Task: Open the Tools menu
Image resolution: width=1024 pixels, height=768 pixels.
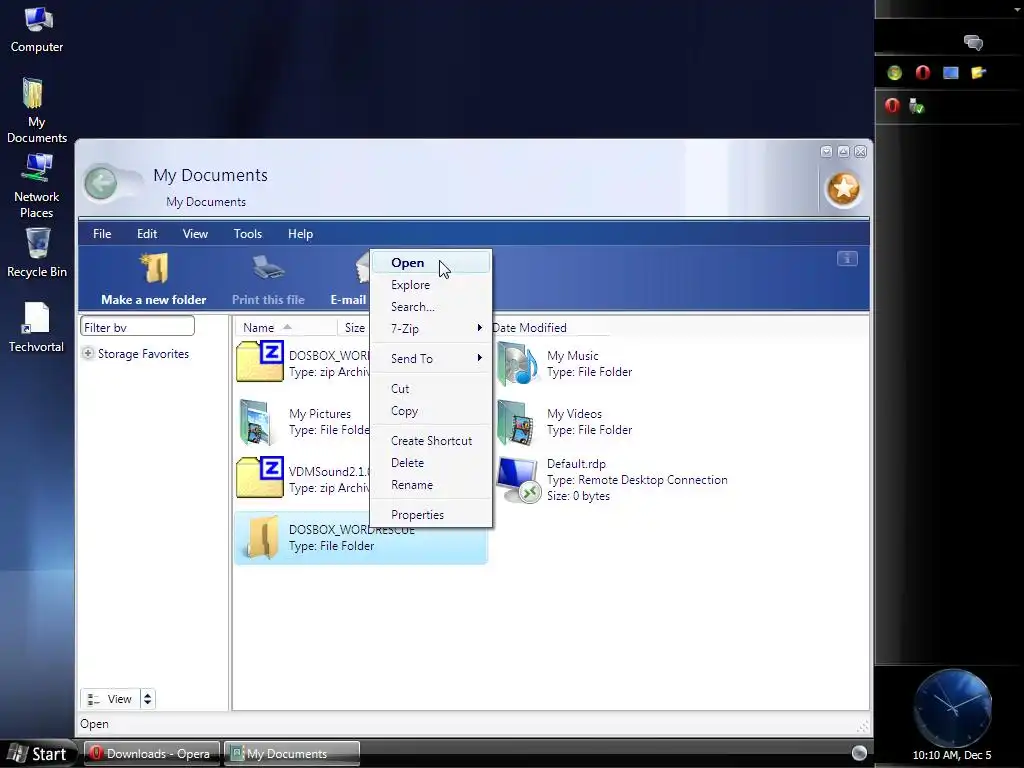Action: tap(248, 234)
